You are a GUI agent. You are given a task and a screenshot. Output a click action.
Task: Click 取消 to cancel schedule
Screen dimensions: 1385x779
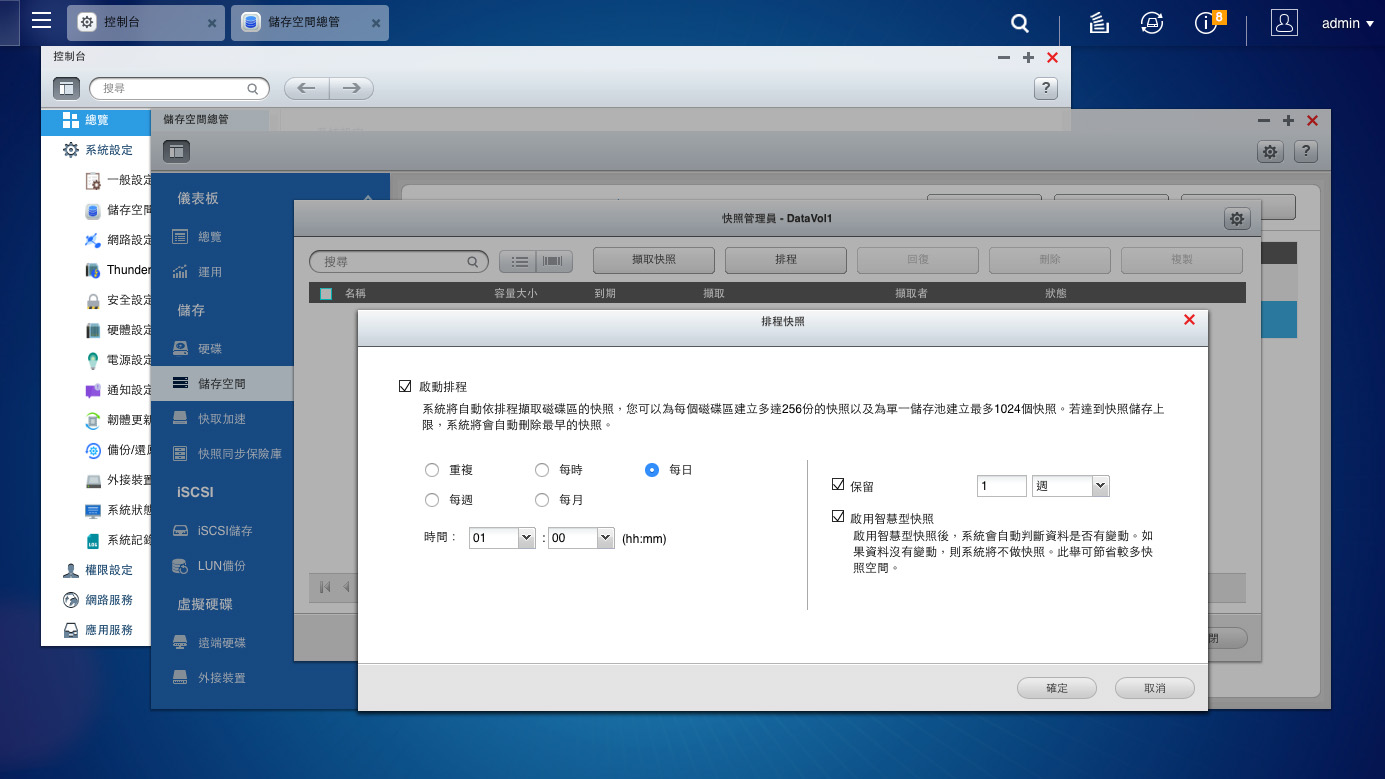pos(1155,688)
